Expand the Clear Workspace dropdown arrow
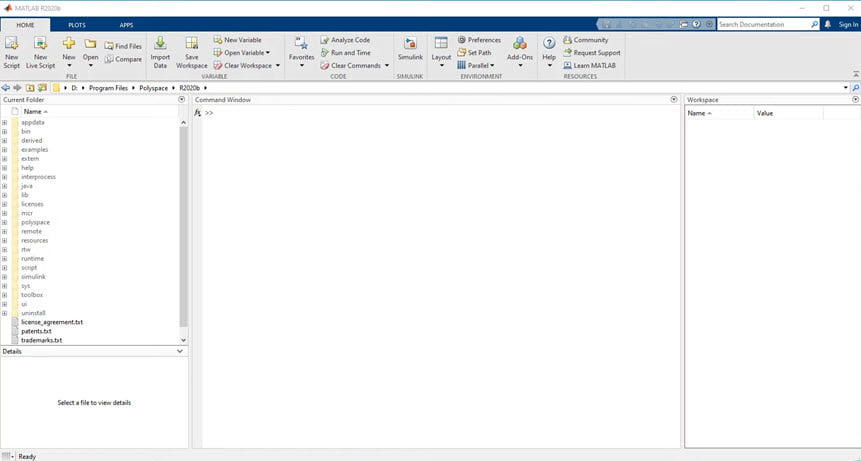The width and height of the screenshot is (861, 461). coord(277,65)
